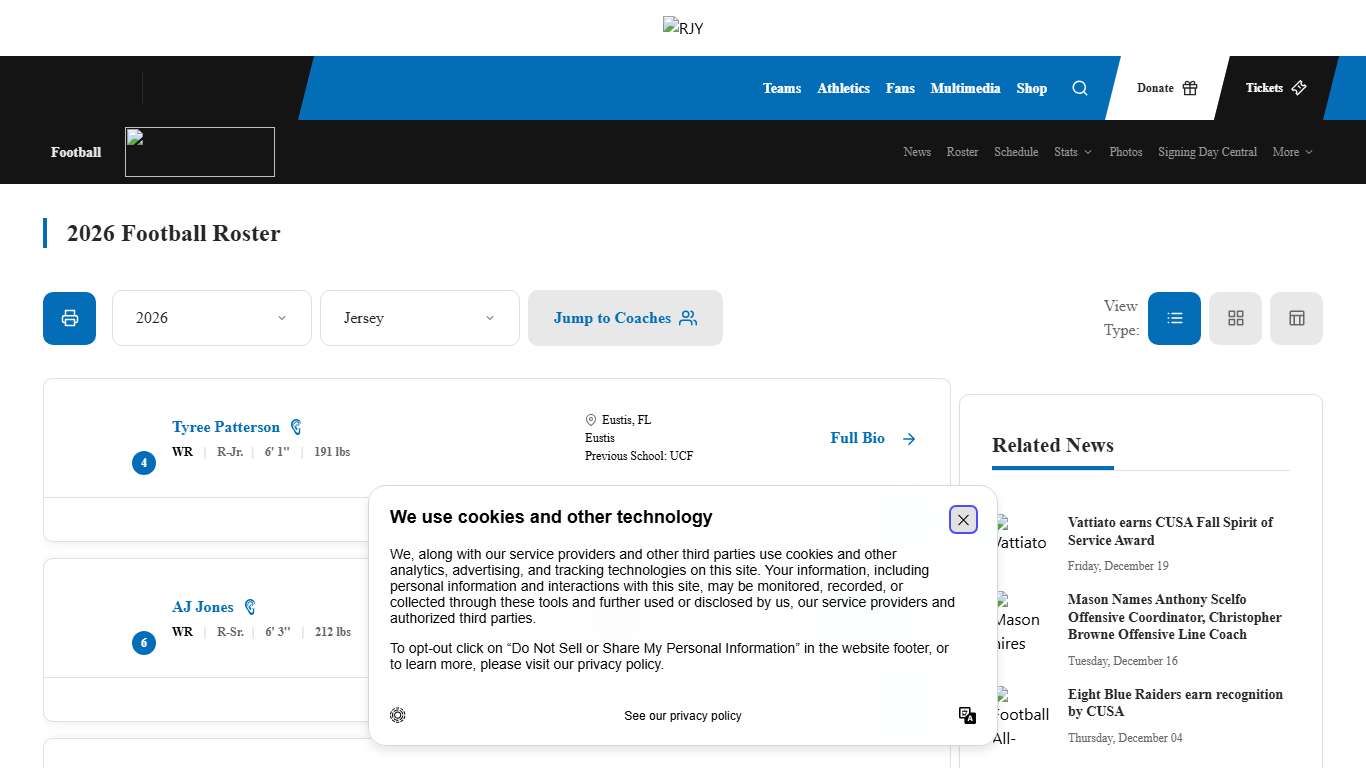Image resolution: width=1366 pixels, height=768 pixels.
Task: Click pronunciation icon beside AJ Jones
Action: click(x=250, y=607)
